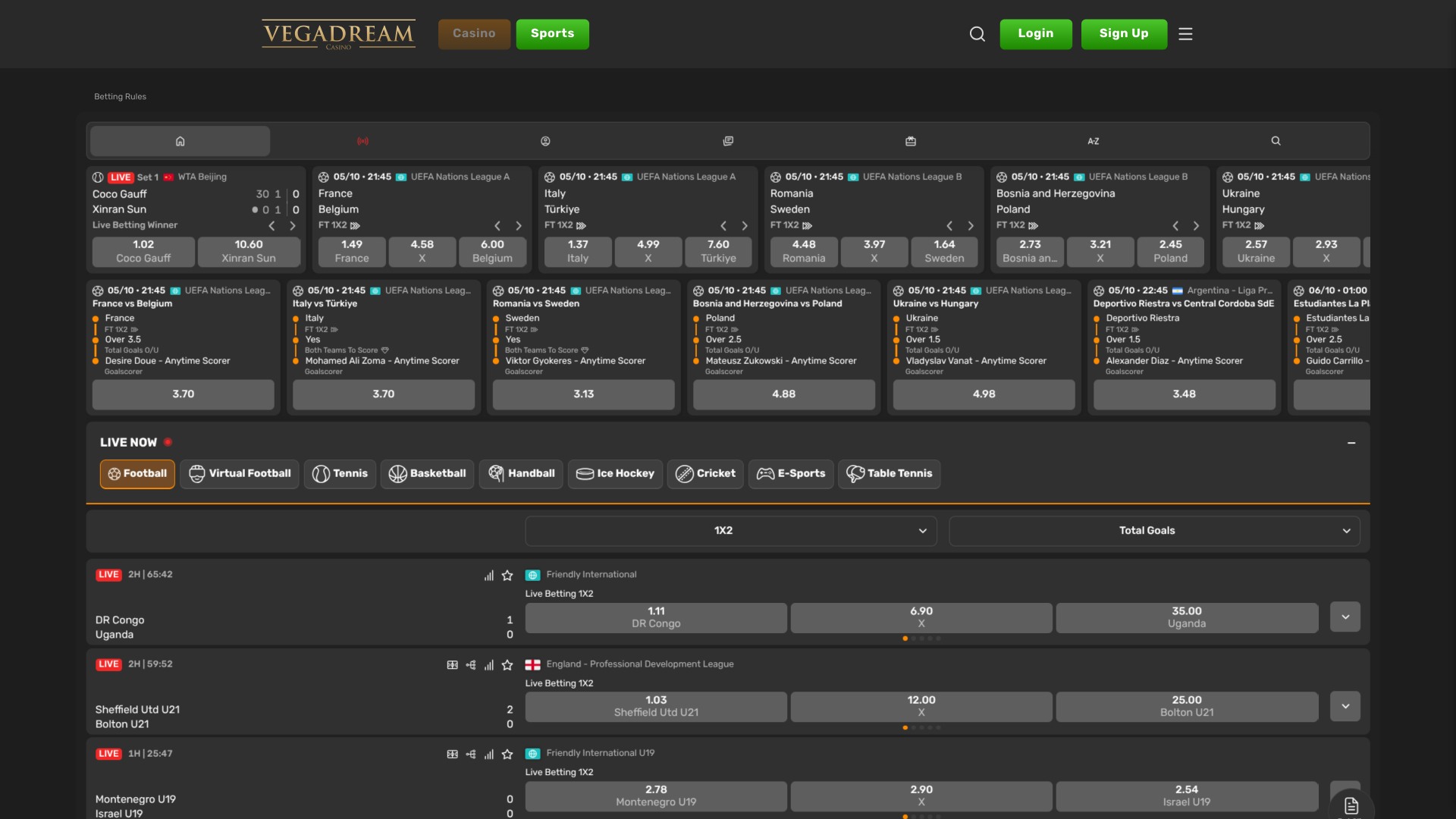The image size is (1456, 819).
Task: Favorite the DR Congo vs Uganda match star
Action: (x=507, y=576)
